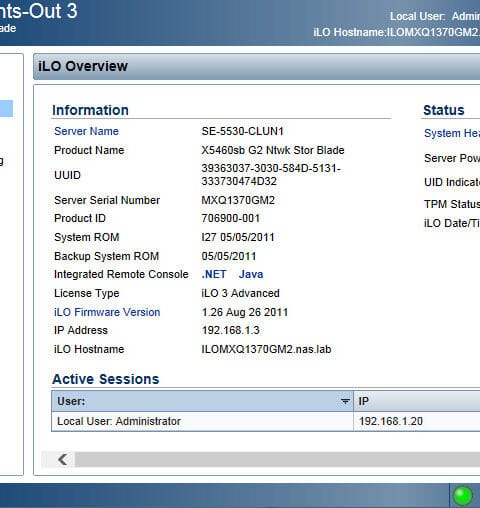Open the Server Name link
Screen dimensions: 480x508
click(x=86, y=131)
